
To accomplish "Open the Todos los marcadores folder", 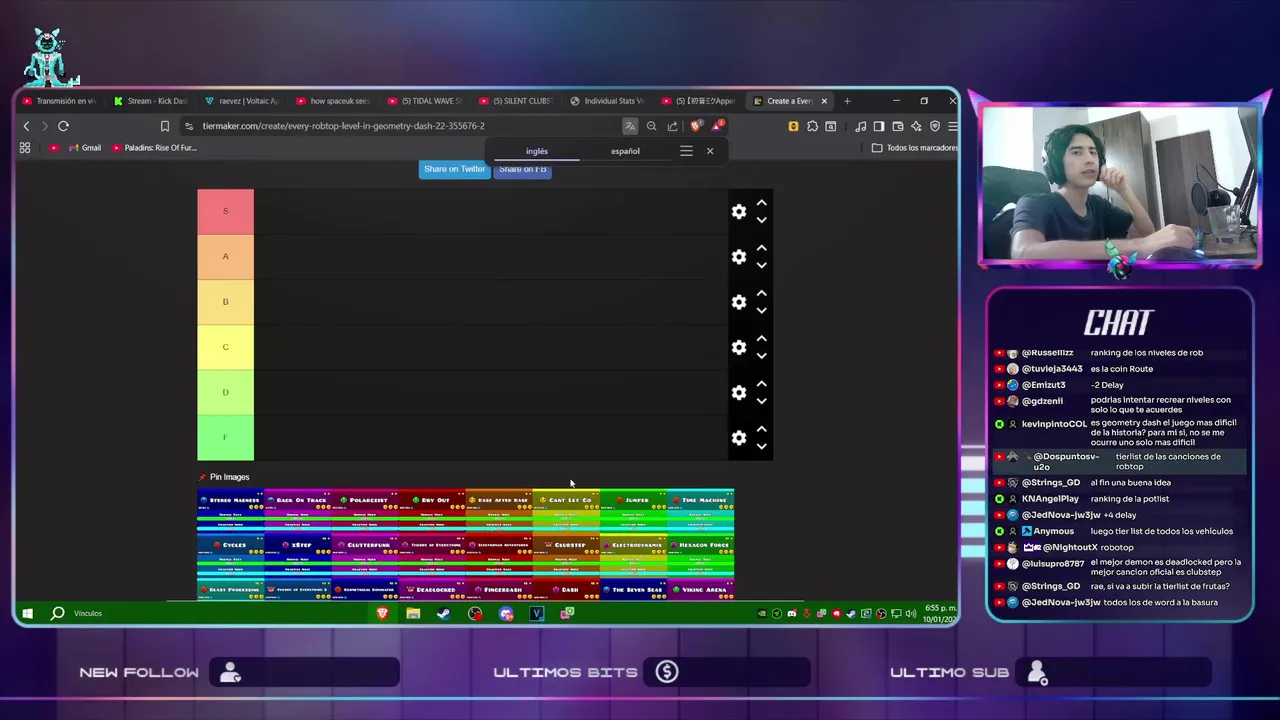I will click(915, 148).
